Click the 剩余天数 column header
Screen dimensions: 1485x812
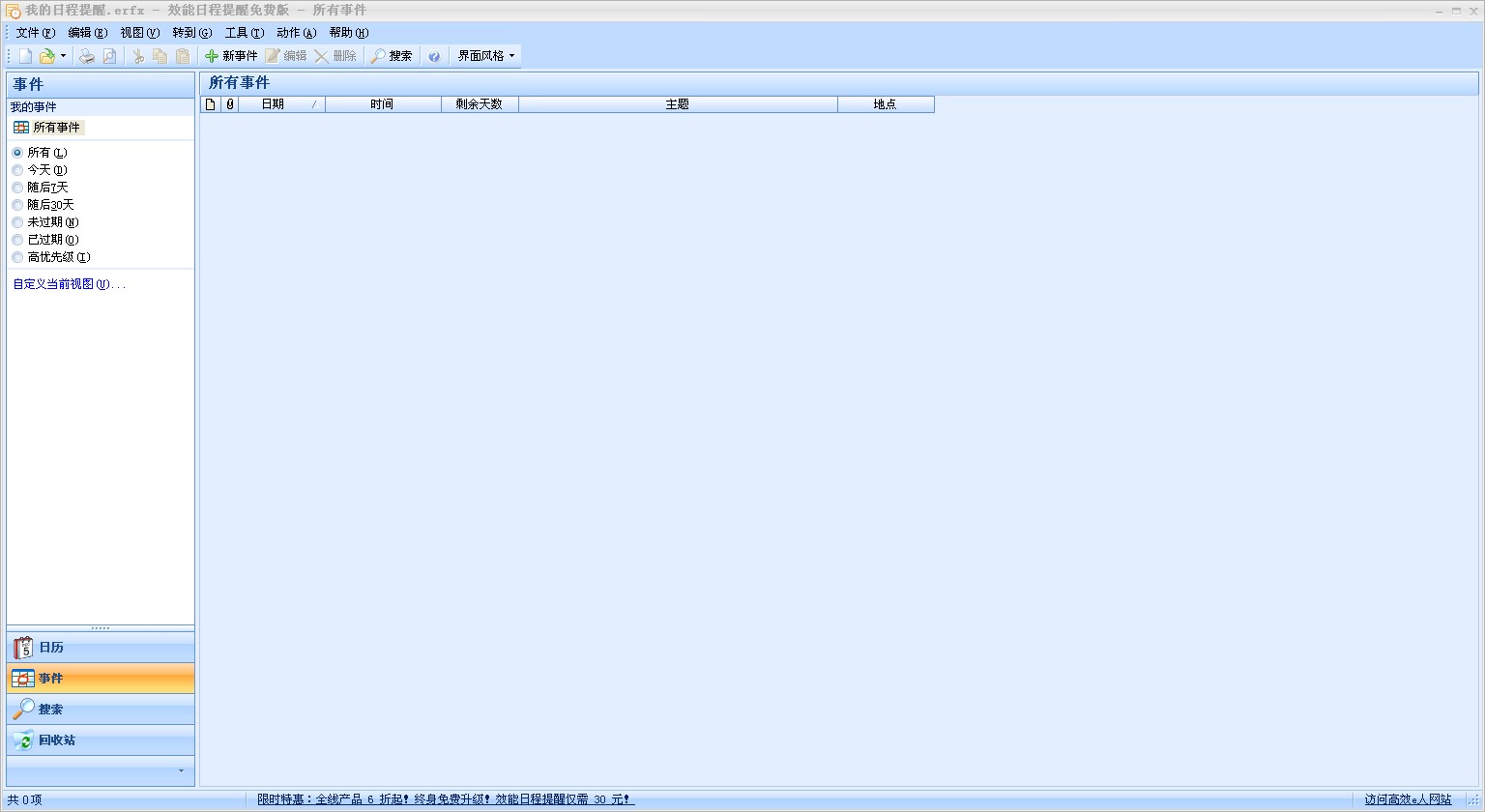(x=480, y=104)
